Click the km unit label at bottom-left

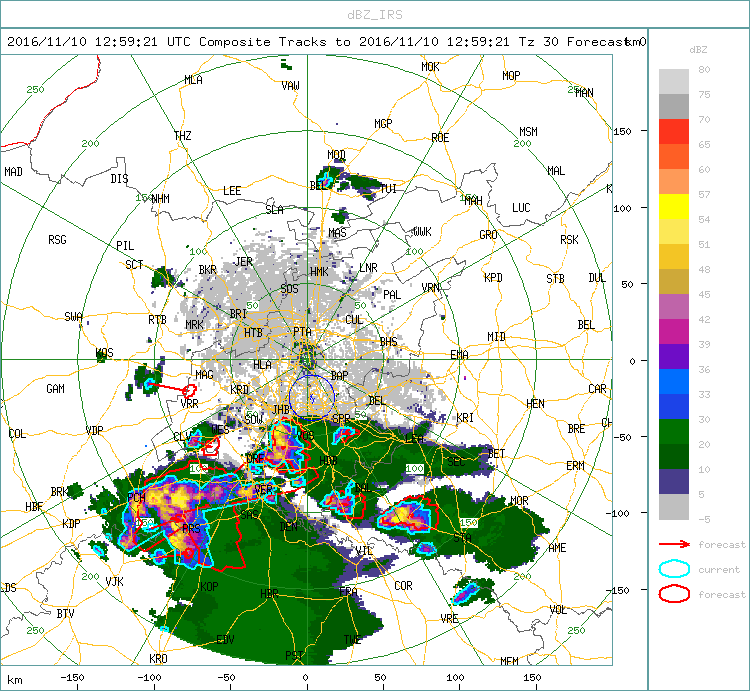[15, 680]
